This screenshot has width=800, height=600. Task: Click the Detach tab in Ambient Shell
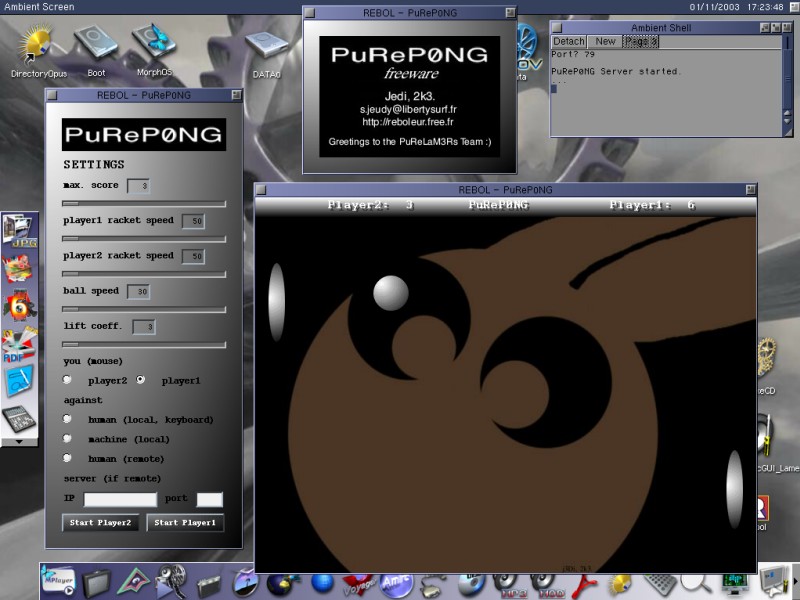pyautogui.click(x=569, y=41)
